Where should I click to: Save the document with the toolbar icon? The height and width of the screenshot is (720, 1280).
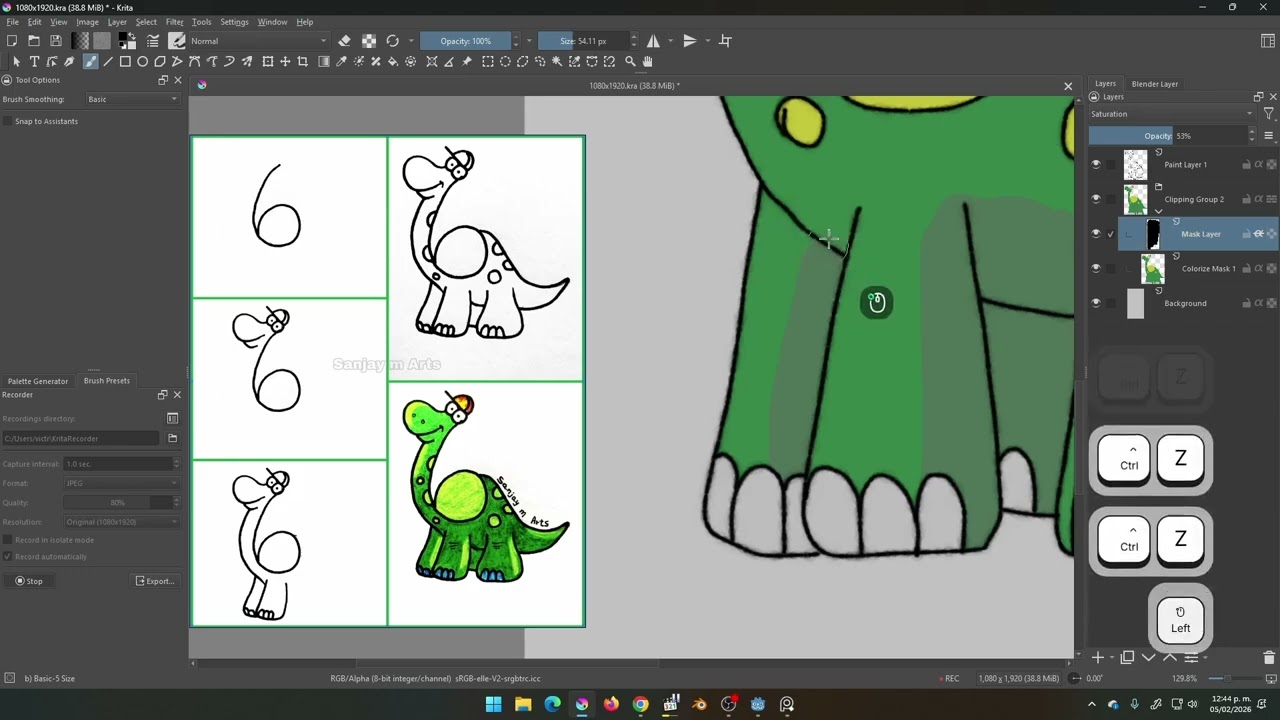click(56, 41)
